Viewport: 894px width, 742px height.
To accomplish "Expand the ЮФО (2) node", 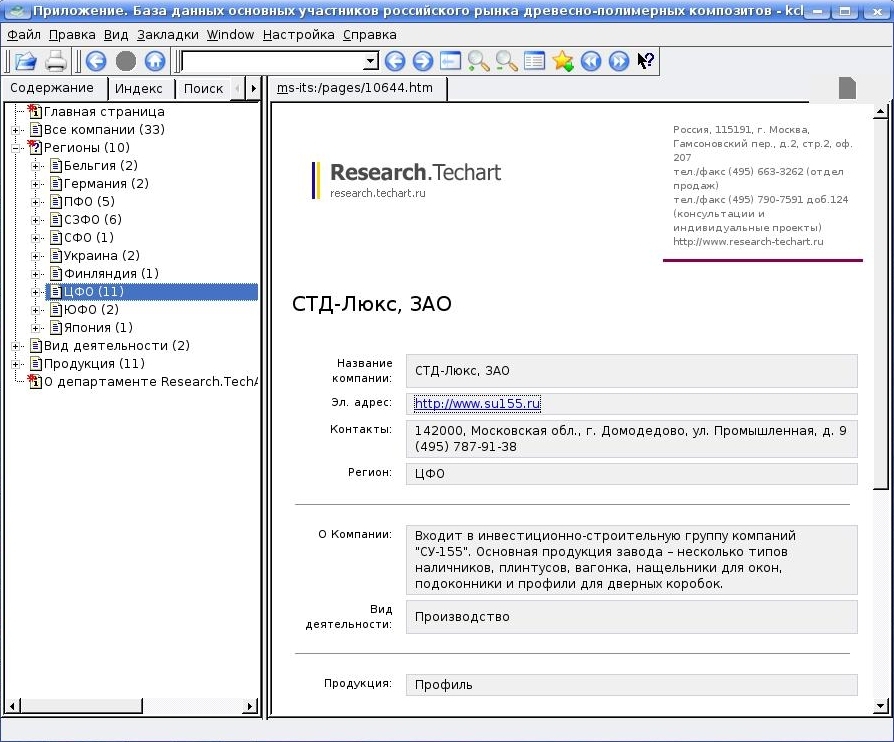I will tap(35, 310).
